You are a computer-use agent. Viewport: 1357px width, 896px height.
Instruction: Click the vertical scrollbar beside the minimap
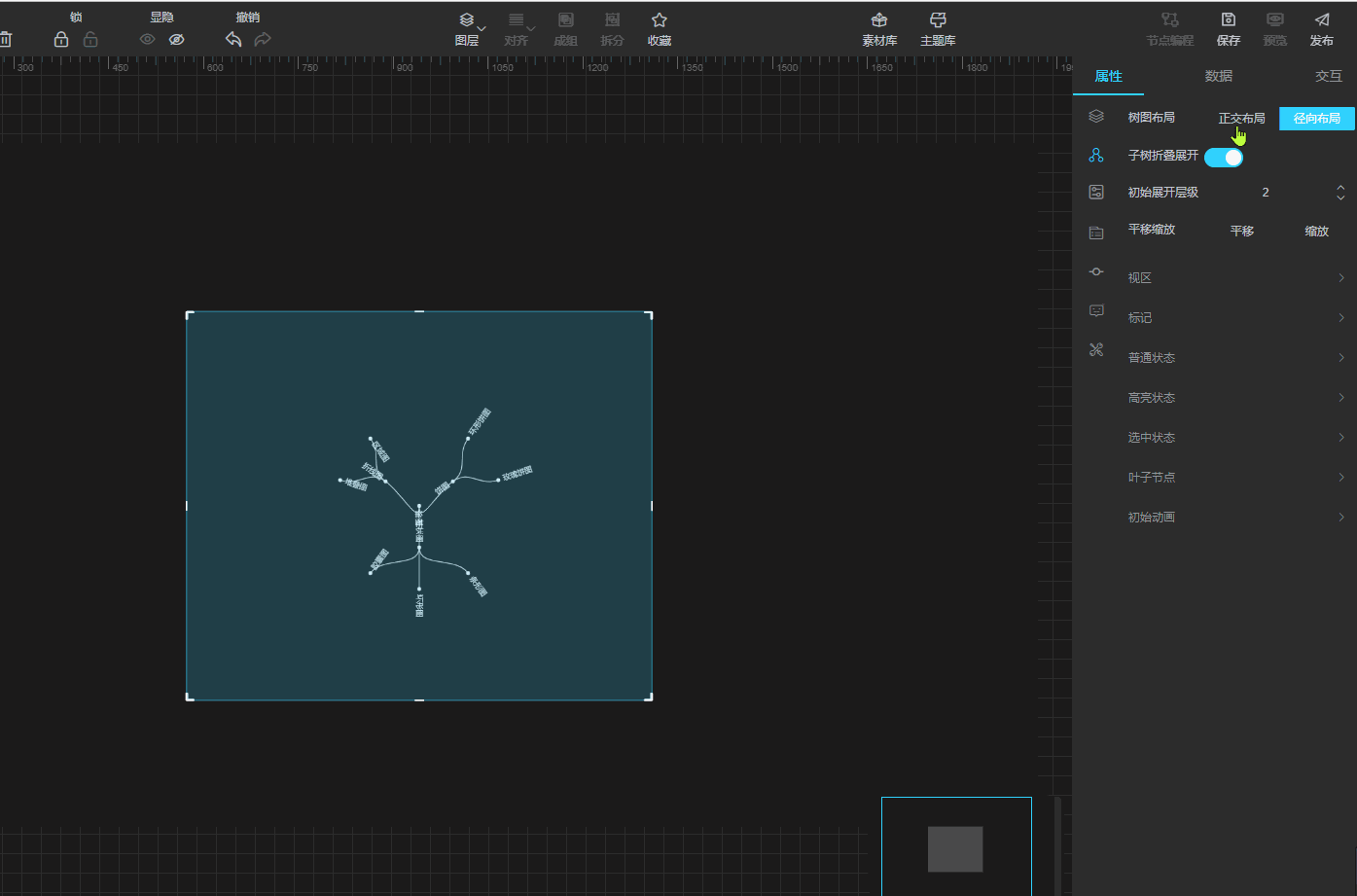tap(1057, 845)
